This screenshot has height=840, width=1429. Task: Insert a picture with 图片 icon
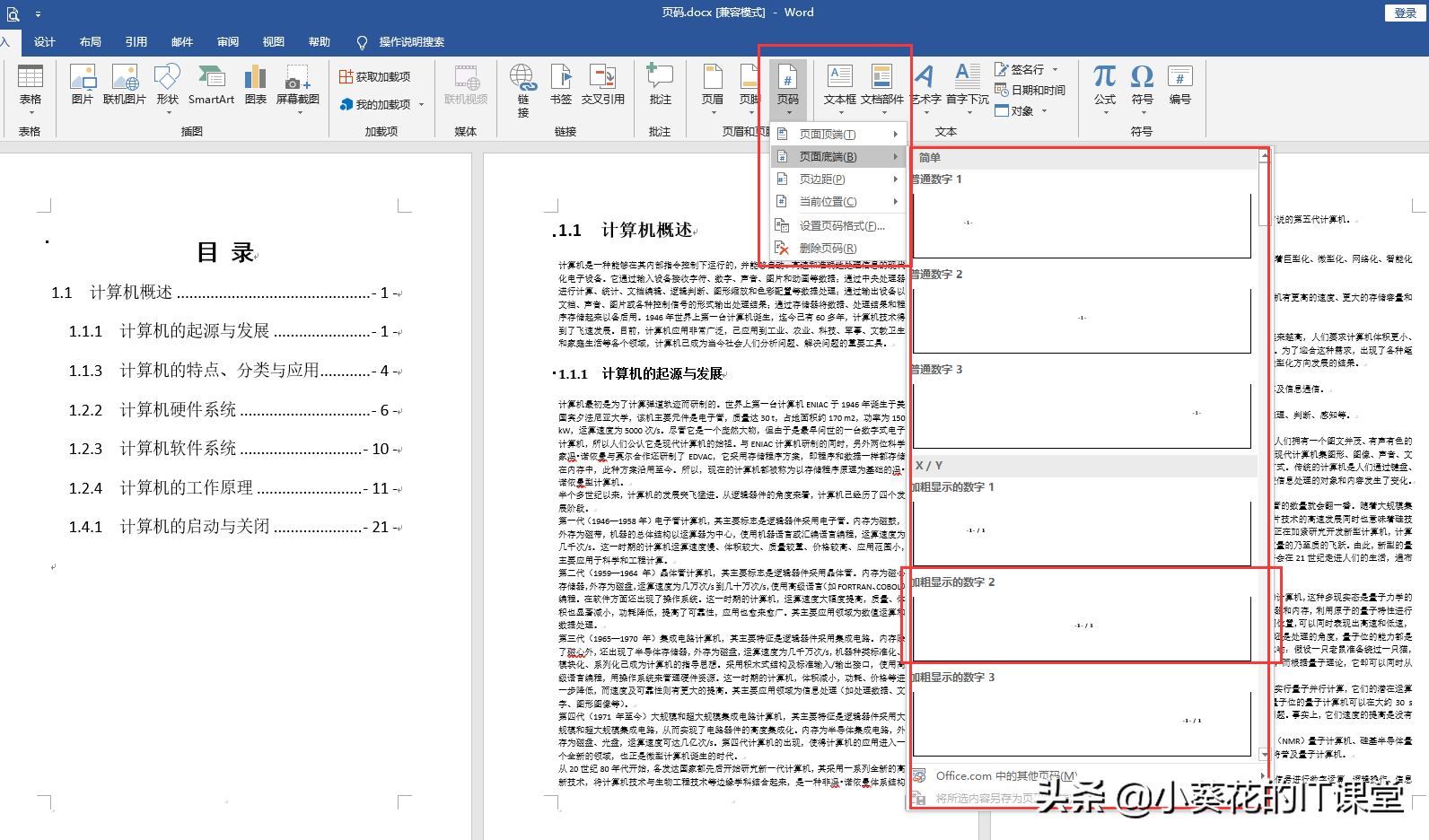[83, 85]
